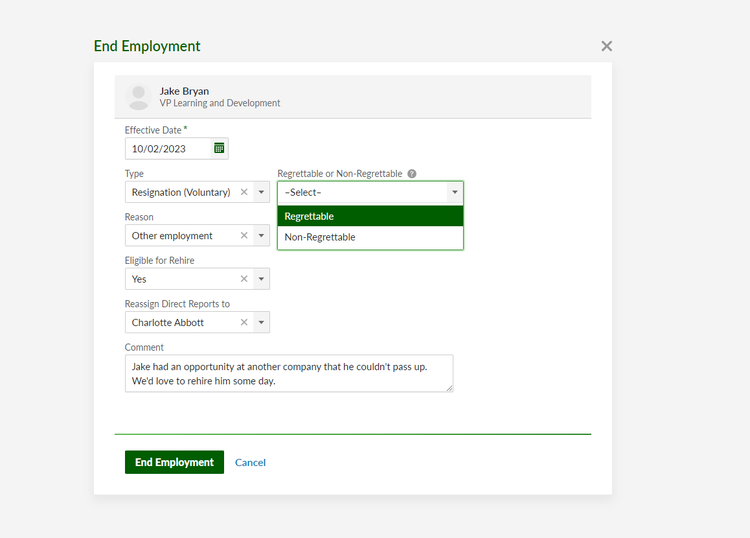This screenshot has height=538, width=750.
Task: Remove Charlotte Abbott from reassign field
Action: 244,323
